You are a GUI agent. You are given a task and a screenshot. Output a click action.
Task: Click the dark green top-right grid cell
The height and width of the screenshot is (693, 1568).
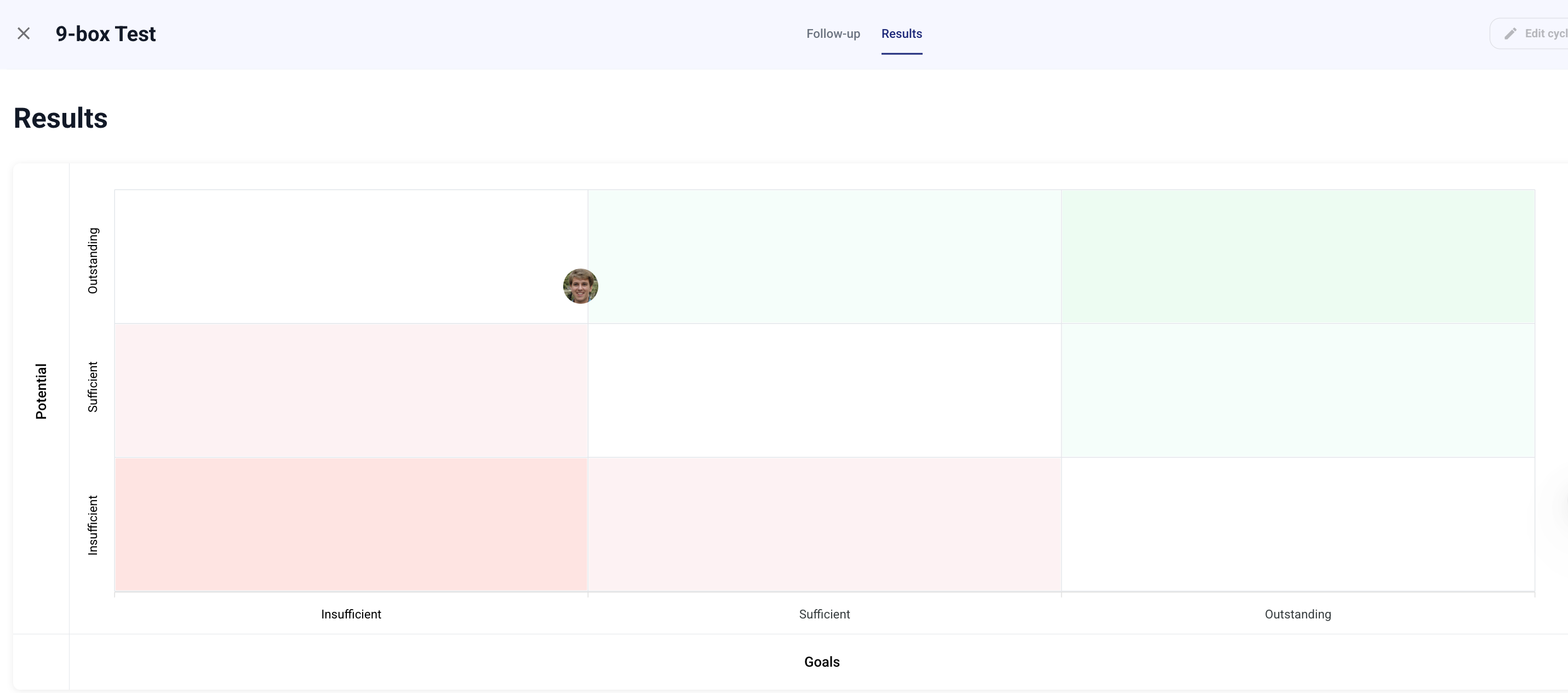[x=1298, y=257]
